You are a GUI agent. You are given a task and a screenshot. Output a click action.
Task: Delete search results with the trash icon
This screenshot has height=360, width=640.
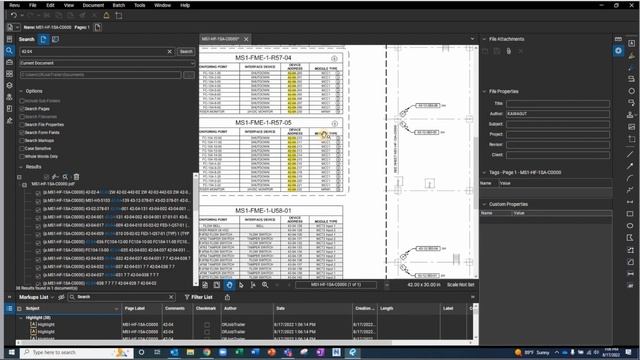pyautogui.click(x=76, y=177)
